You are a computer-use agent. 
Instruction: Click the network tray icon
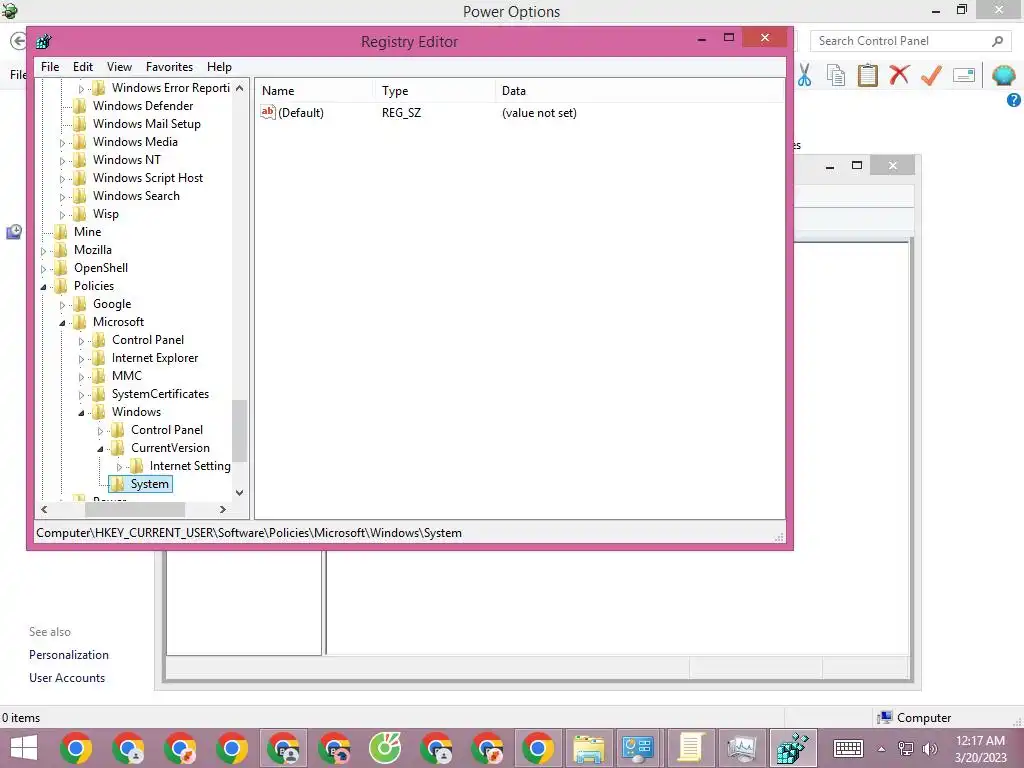pos(906,749)
